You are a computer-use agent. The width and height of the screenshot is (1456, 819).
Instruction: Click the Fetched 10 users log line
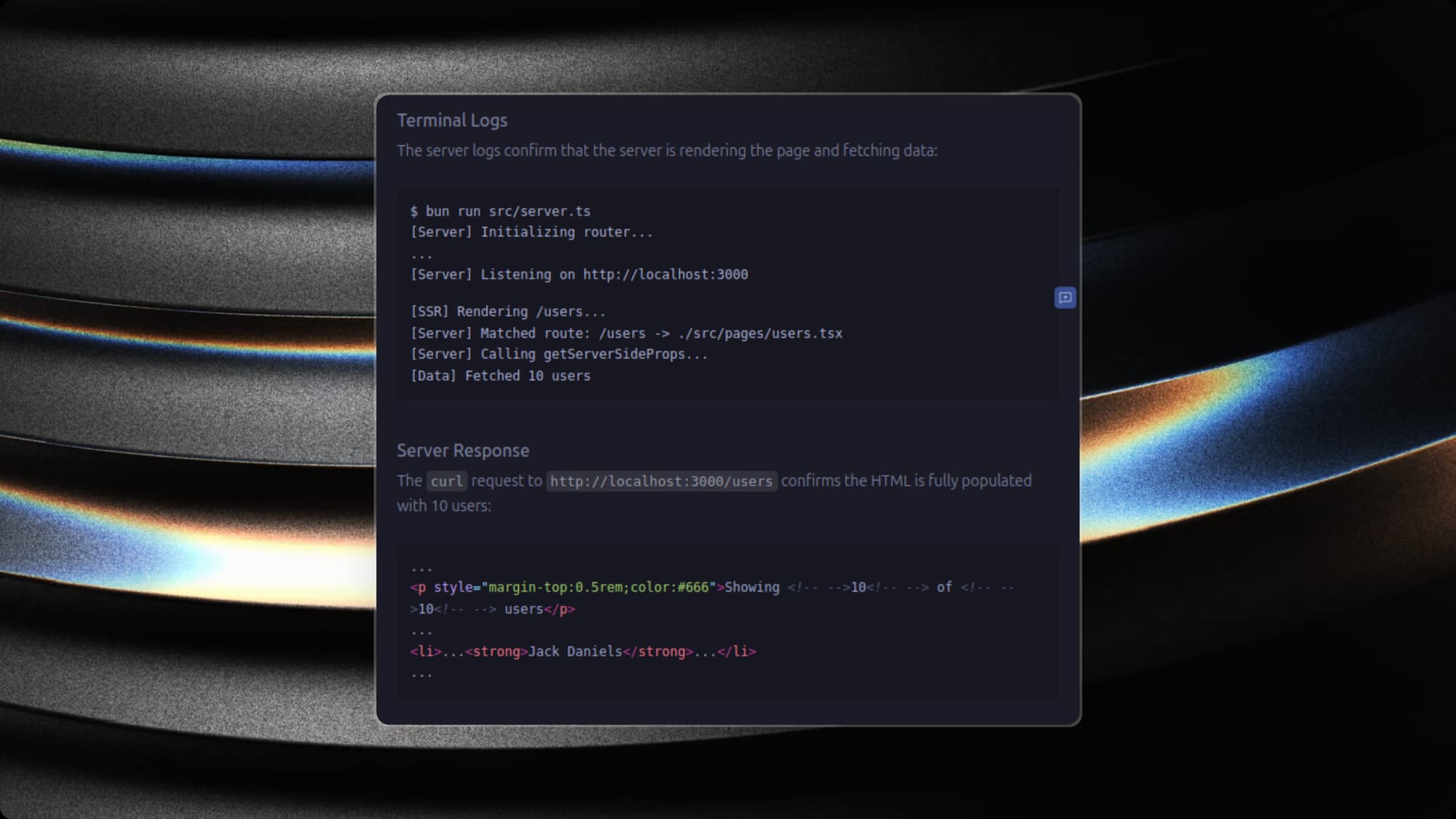500,376
